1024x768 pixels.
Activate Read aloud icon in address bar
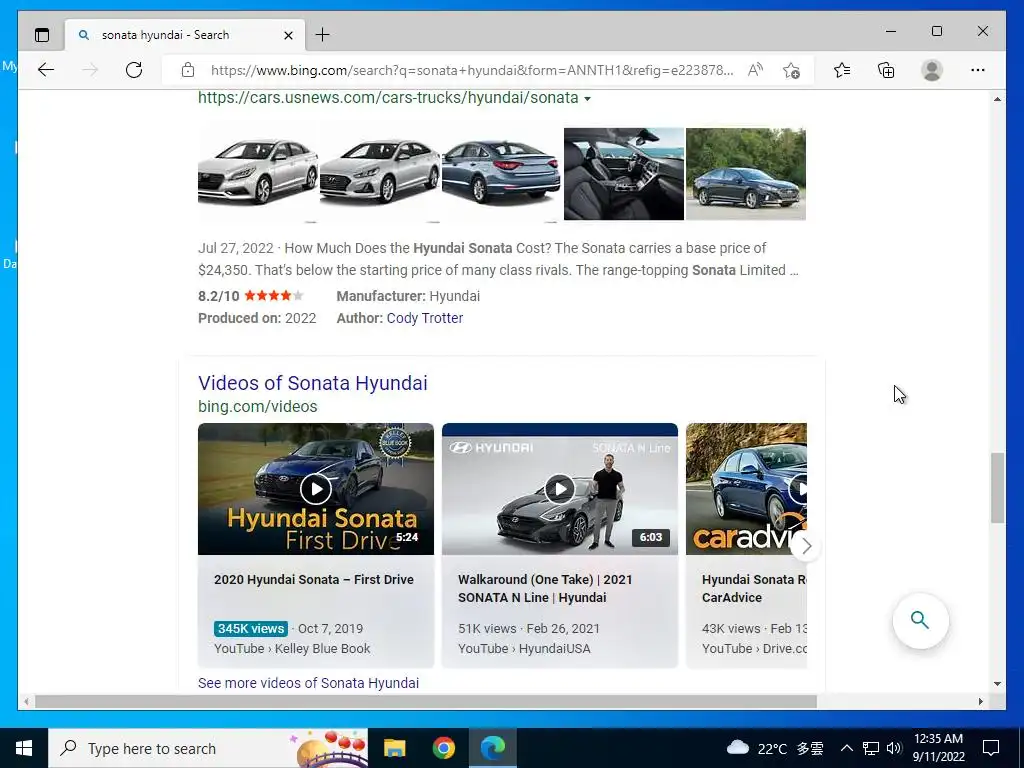click(756, 70)
